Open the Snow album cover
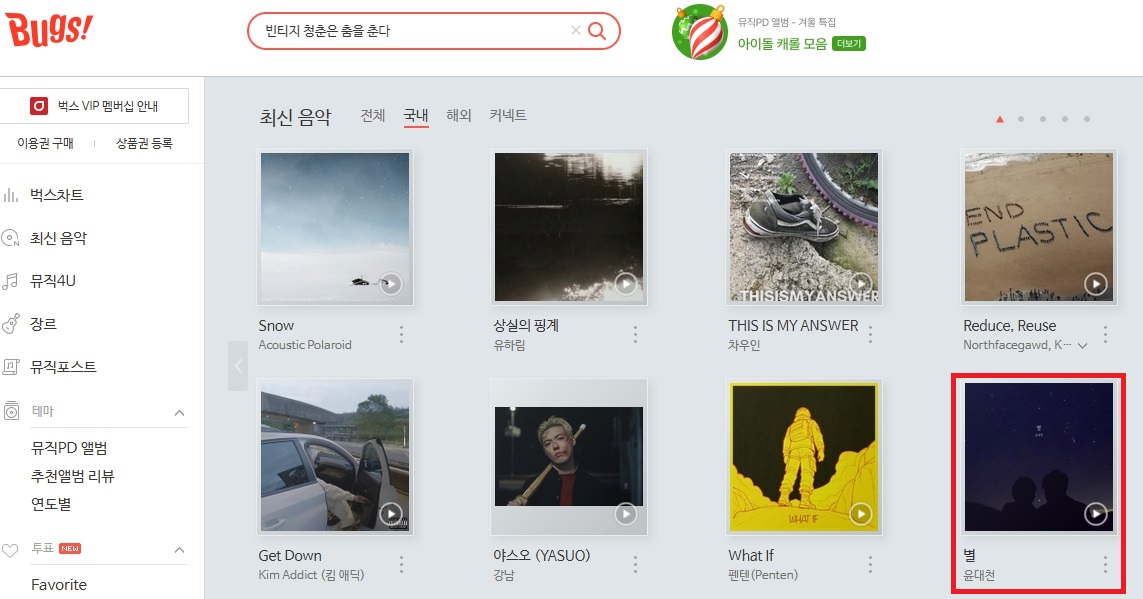 coord(335,227)
